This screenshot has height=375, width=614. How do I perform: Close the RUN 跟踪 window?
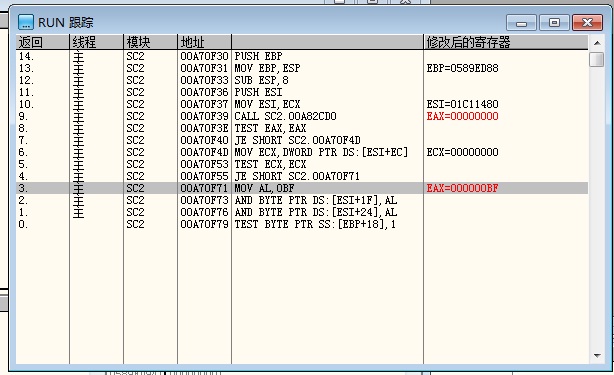(587, 23)
